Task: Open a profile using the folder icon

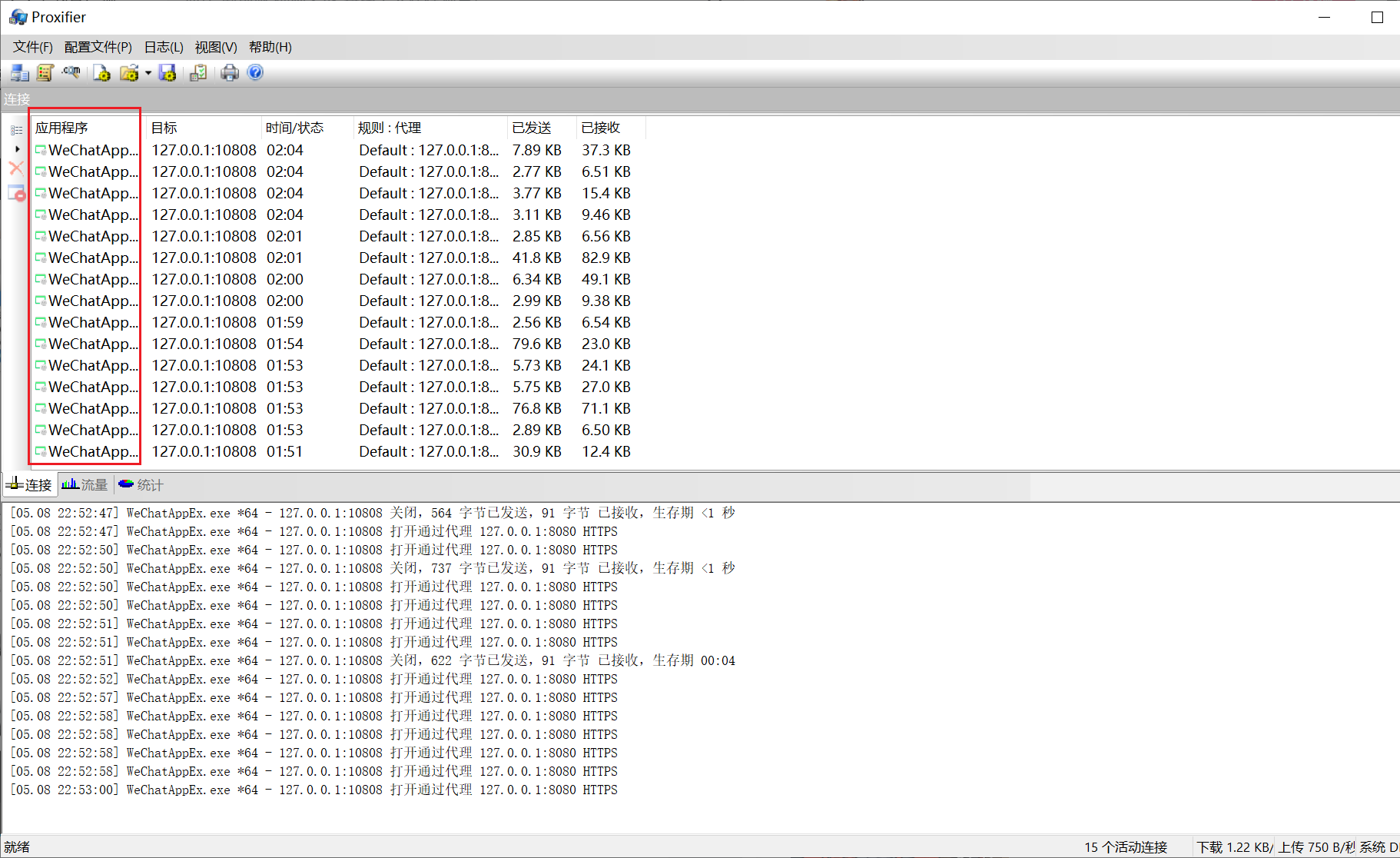Action: [x=129, y=72]
